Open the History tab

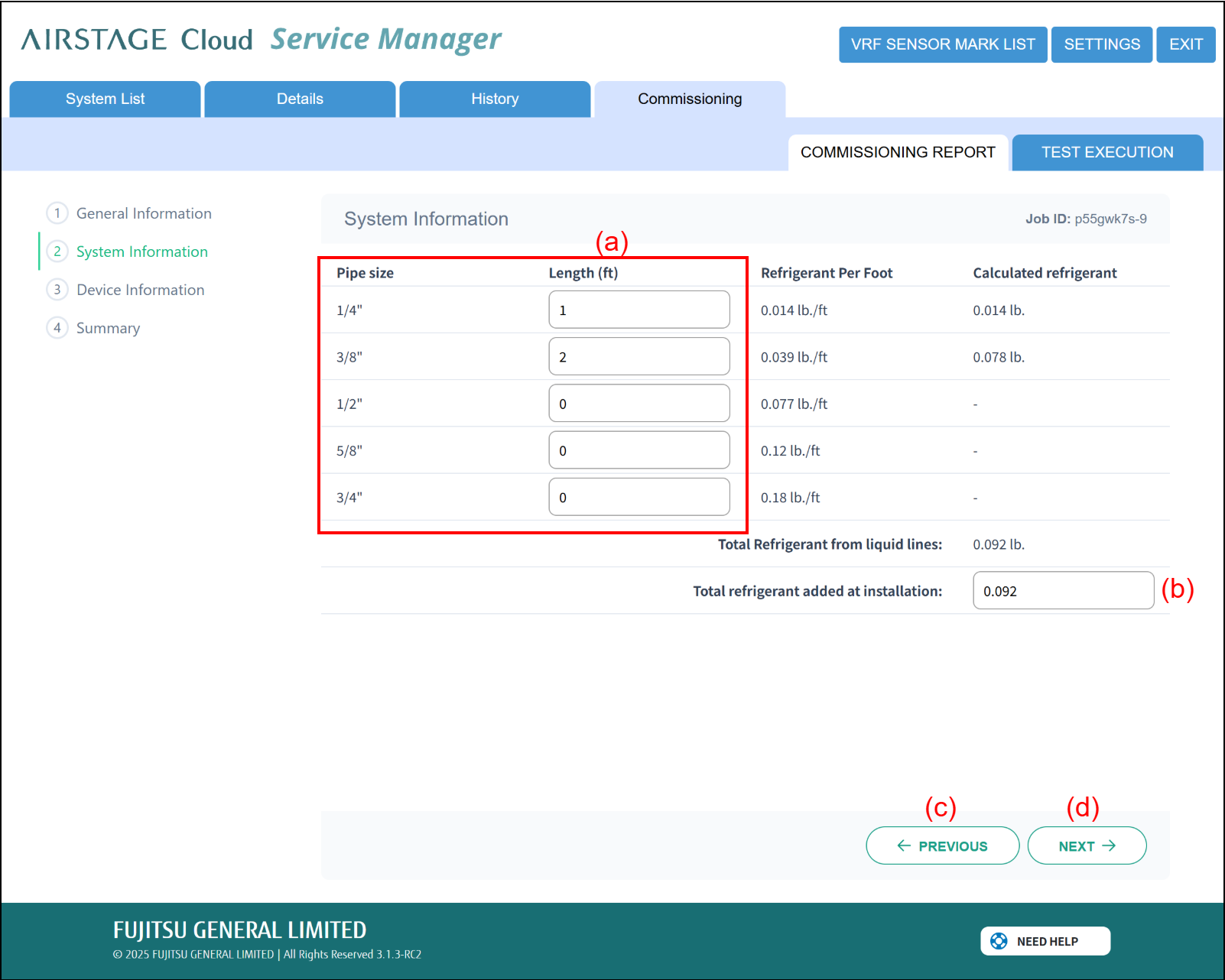[495, 99]
